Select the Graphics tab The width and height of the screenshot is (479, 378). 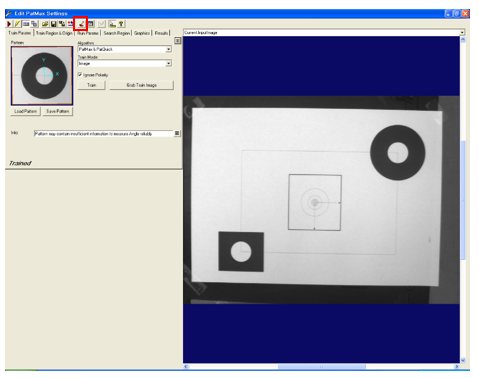click(x=142, y=33)
